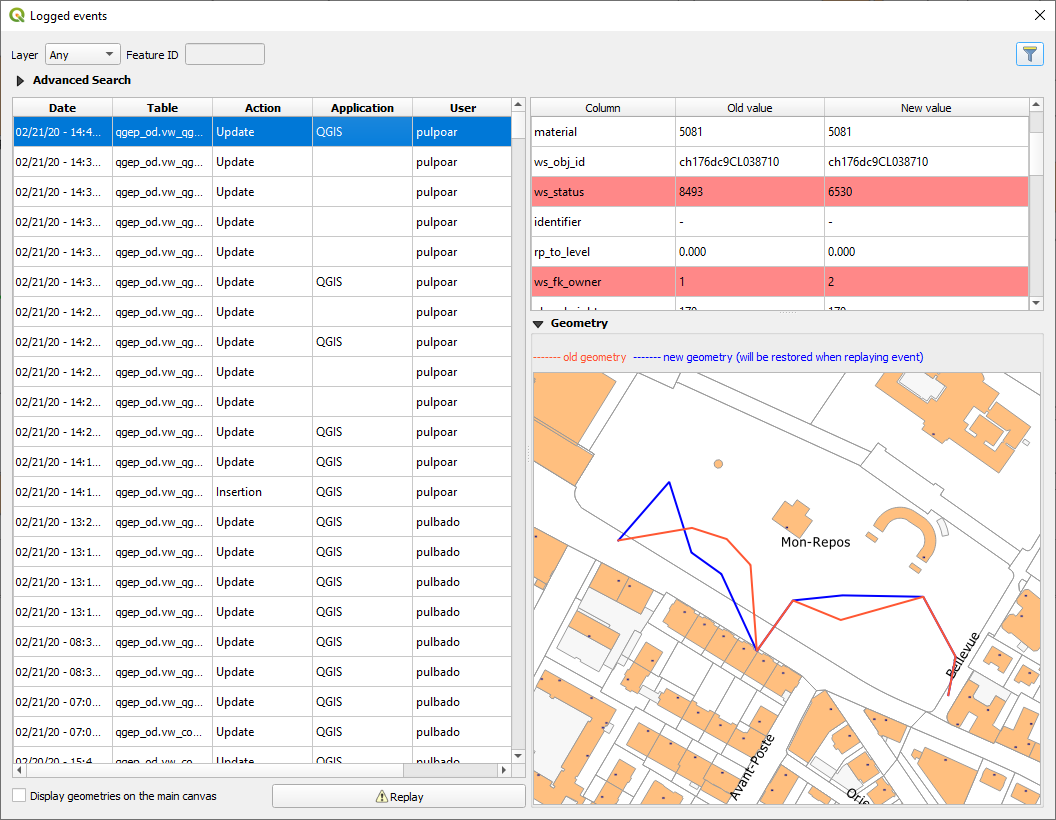Image resolution: width=1056 pixels, height=820 pixels.
Task: Click the QGIS logo in title bar
Action: [17, 15]
